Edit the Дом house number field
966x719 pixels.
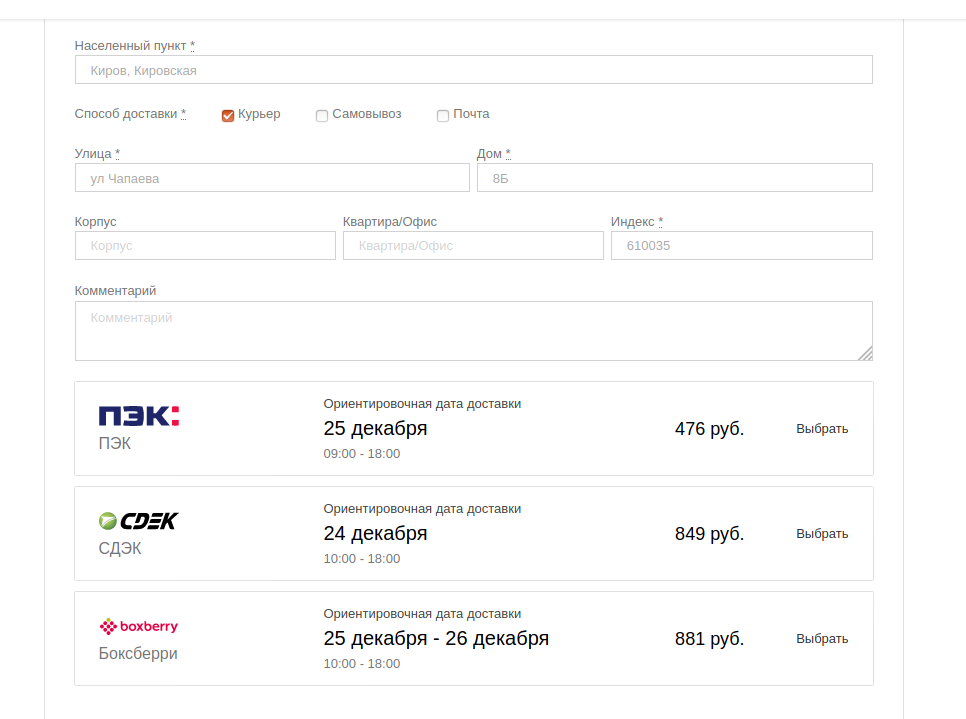674,178
